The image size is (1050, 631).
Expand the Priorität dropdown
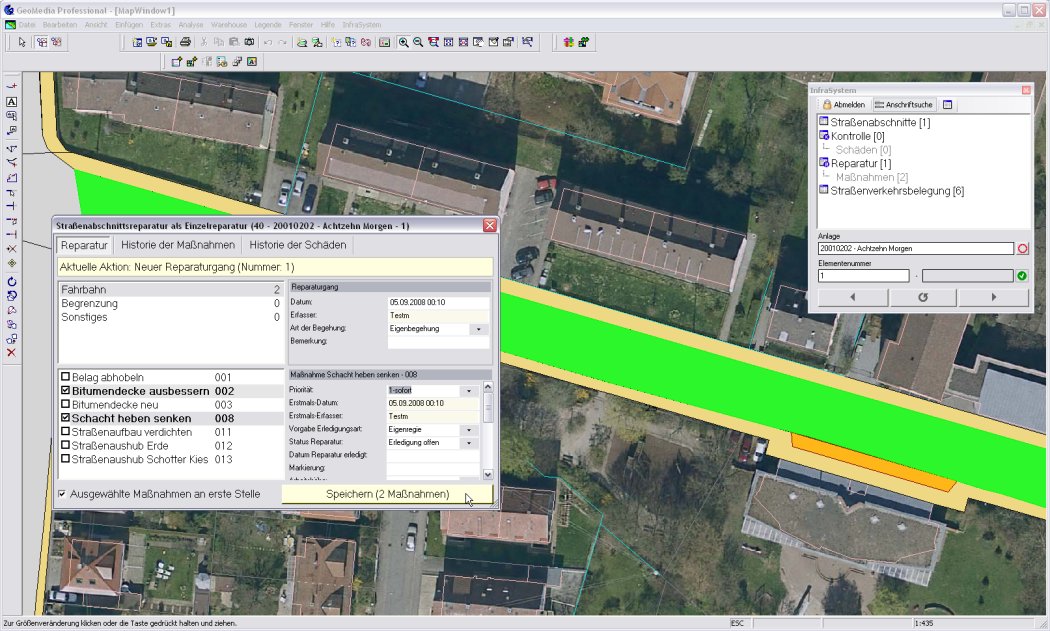467,391
